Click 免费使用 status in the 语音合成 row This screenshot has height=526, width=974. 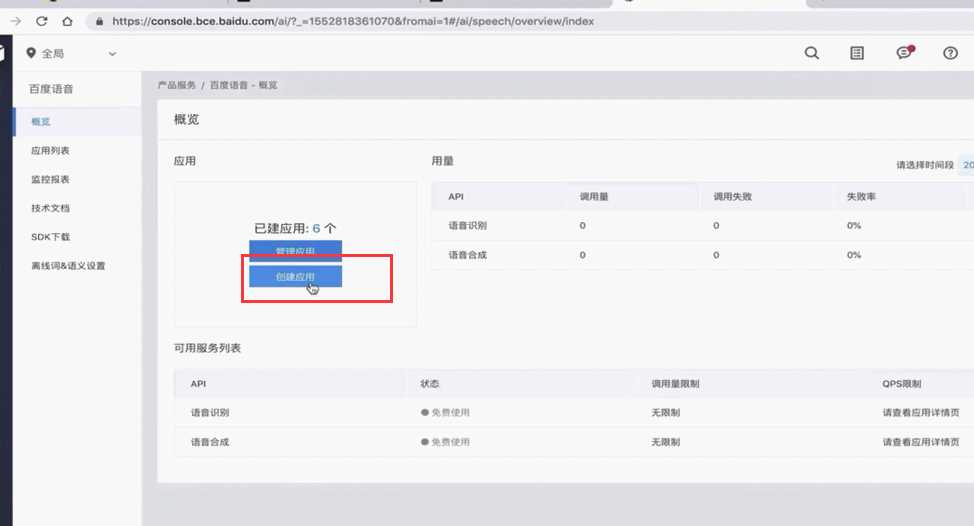[445, 442]
